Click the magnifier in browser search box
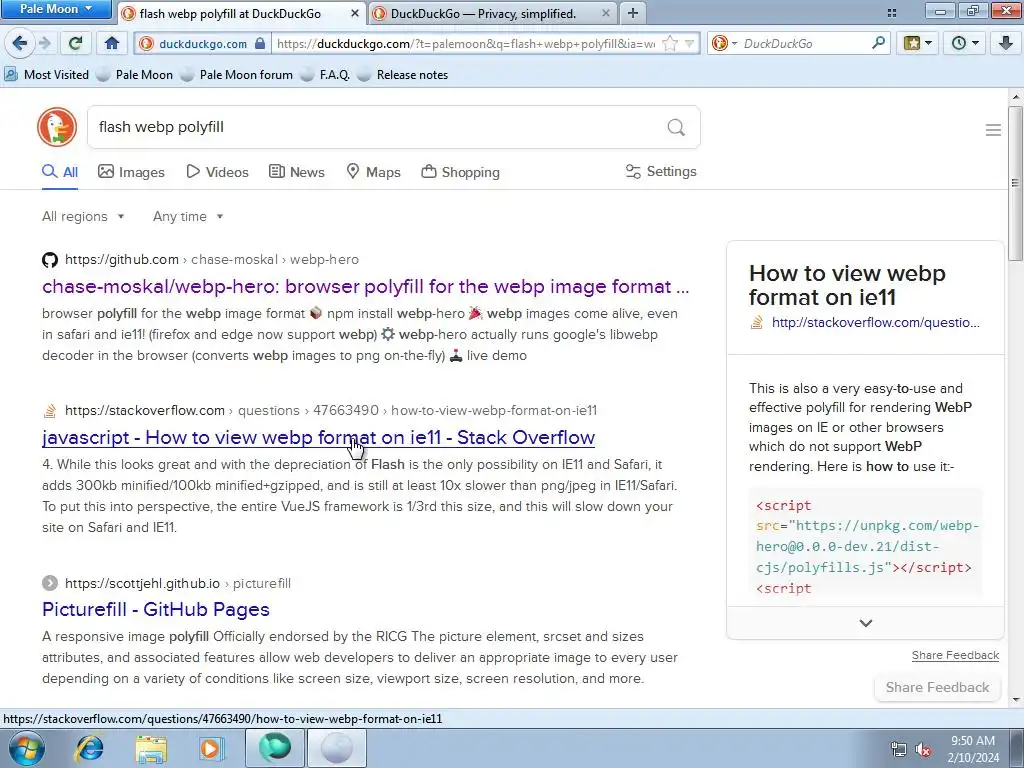 [878, 43]
